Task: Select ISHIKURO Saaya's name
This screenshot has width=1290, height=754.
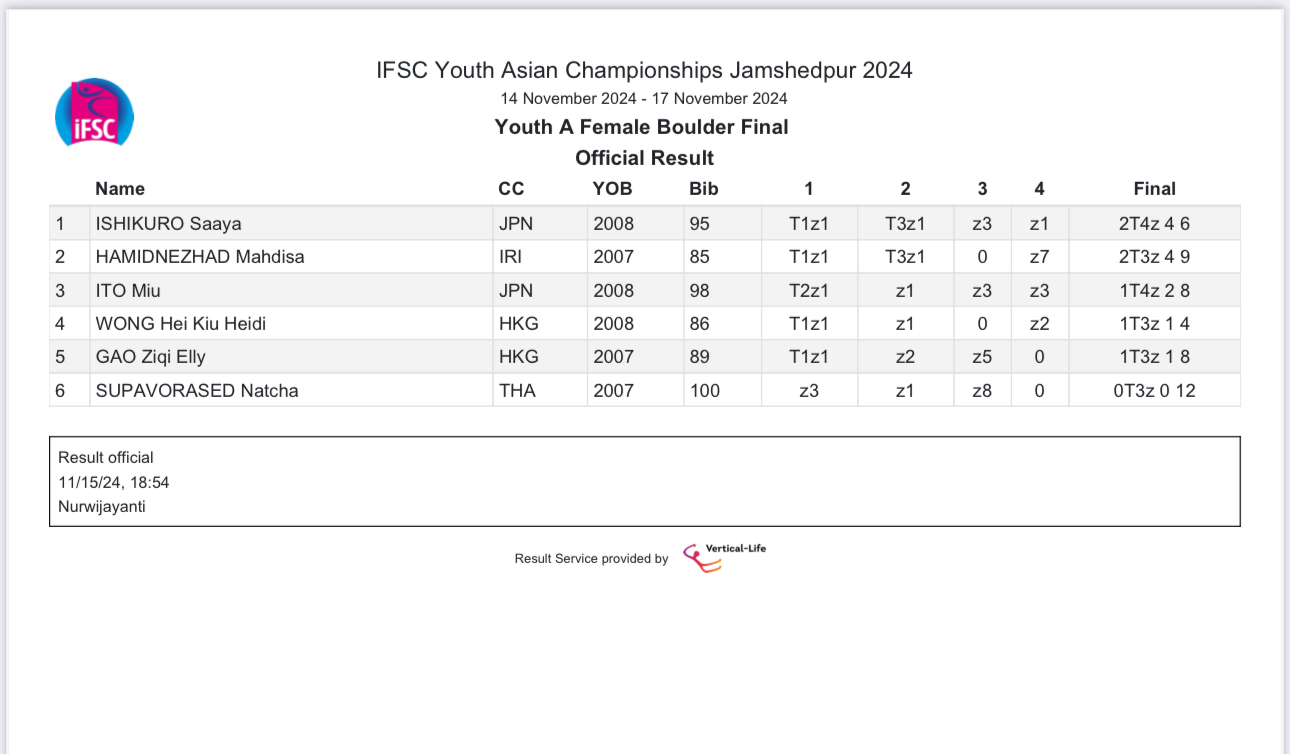Action: tap(168, 224)
